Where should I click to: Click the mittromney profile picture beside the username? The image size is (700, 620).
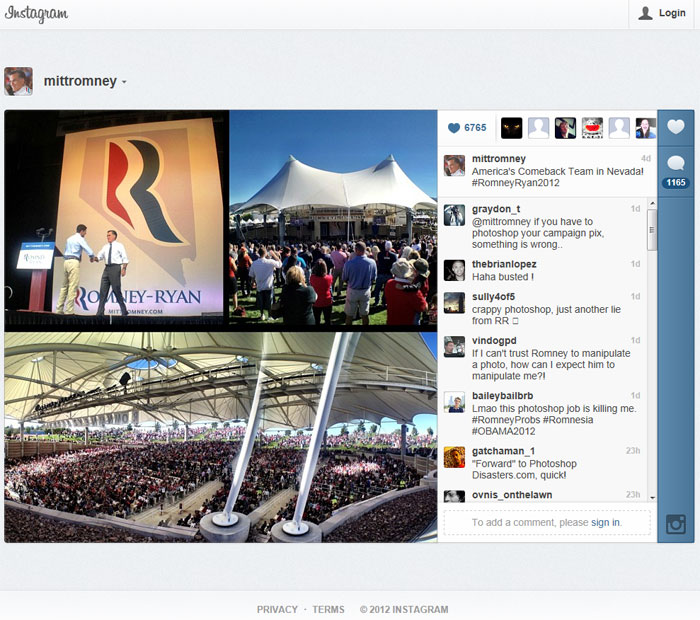(18, 81)
